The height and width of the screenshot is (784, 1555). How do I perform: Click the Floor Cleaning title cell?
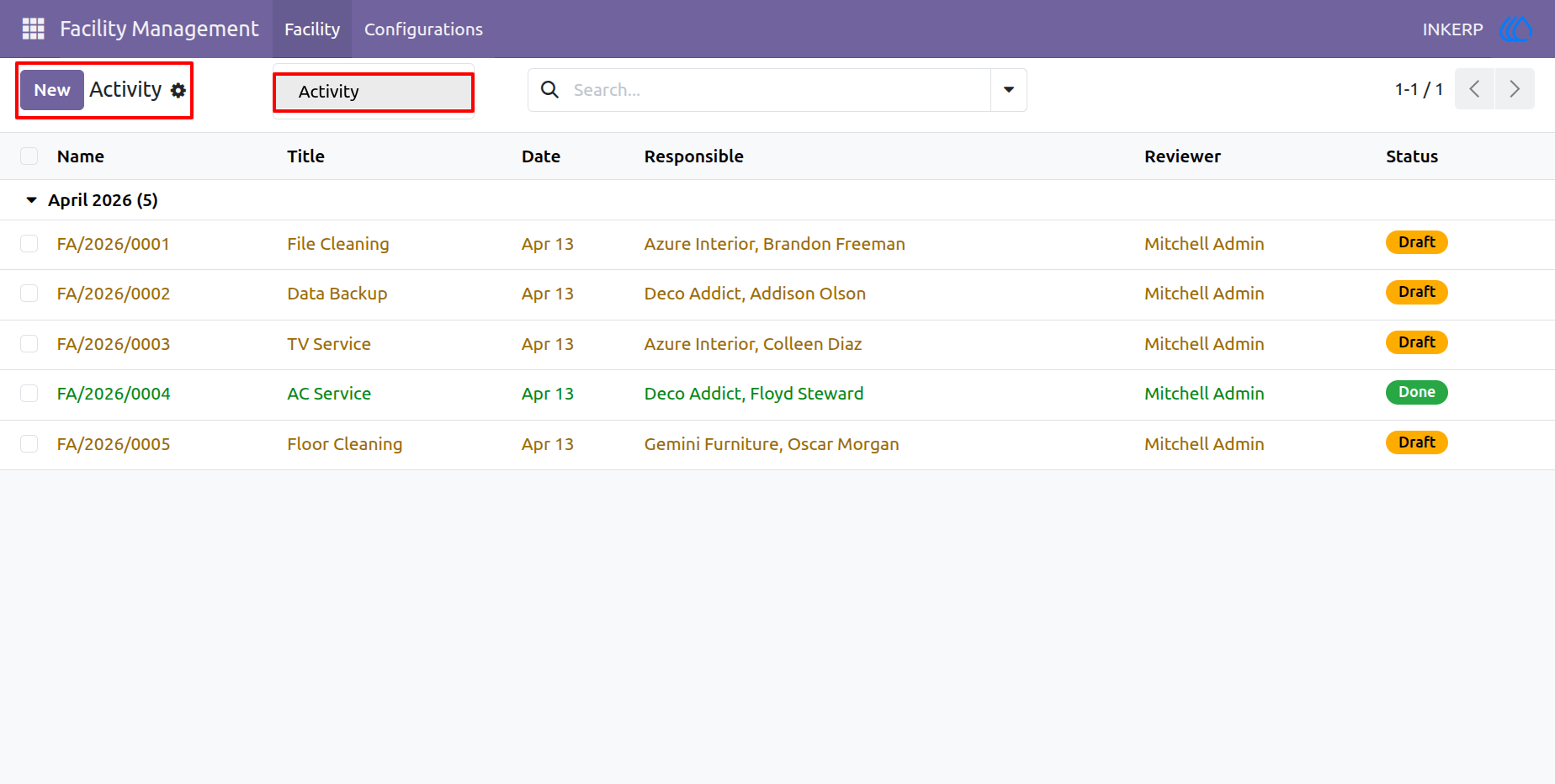(345, 444)
